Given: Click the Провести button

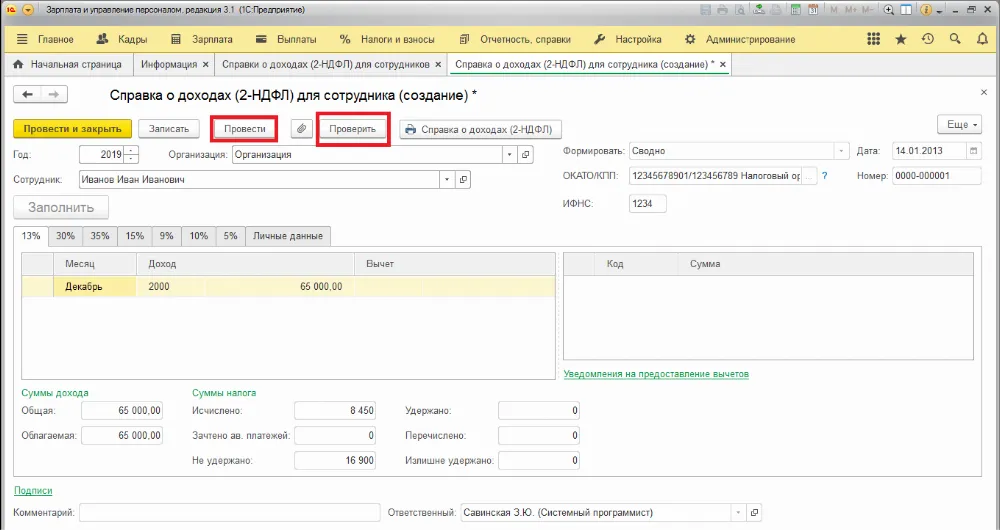Looking at the screenshot, I should click(245, 129).
